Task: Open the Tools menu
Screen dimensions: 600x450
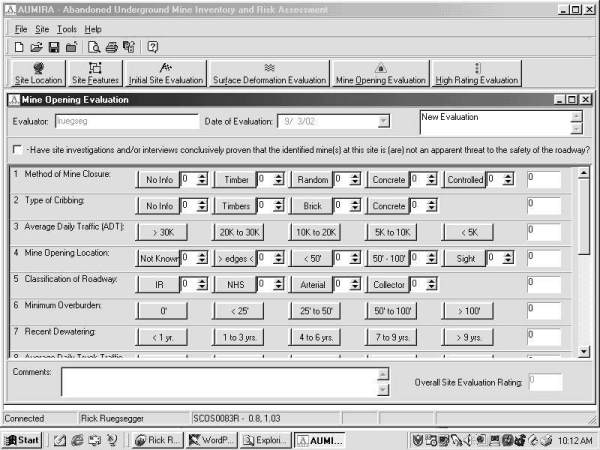Action: pos(66,29)
